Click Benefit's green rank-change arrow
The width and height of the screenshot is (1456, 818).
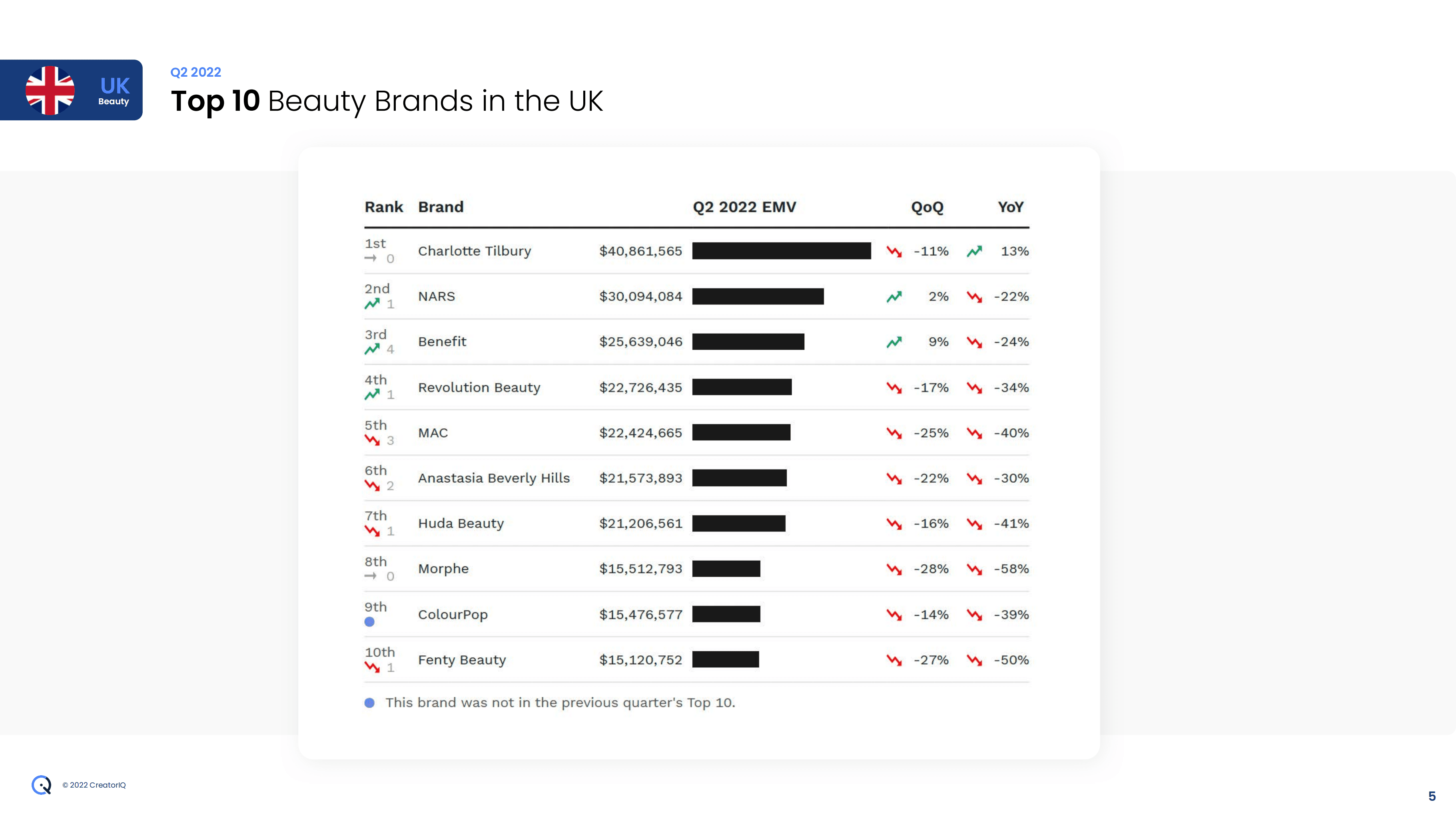(372, 349)
